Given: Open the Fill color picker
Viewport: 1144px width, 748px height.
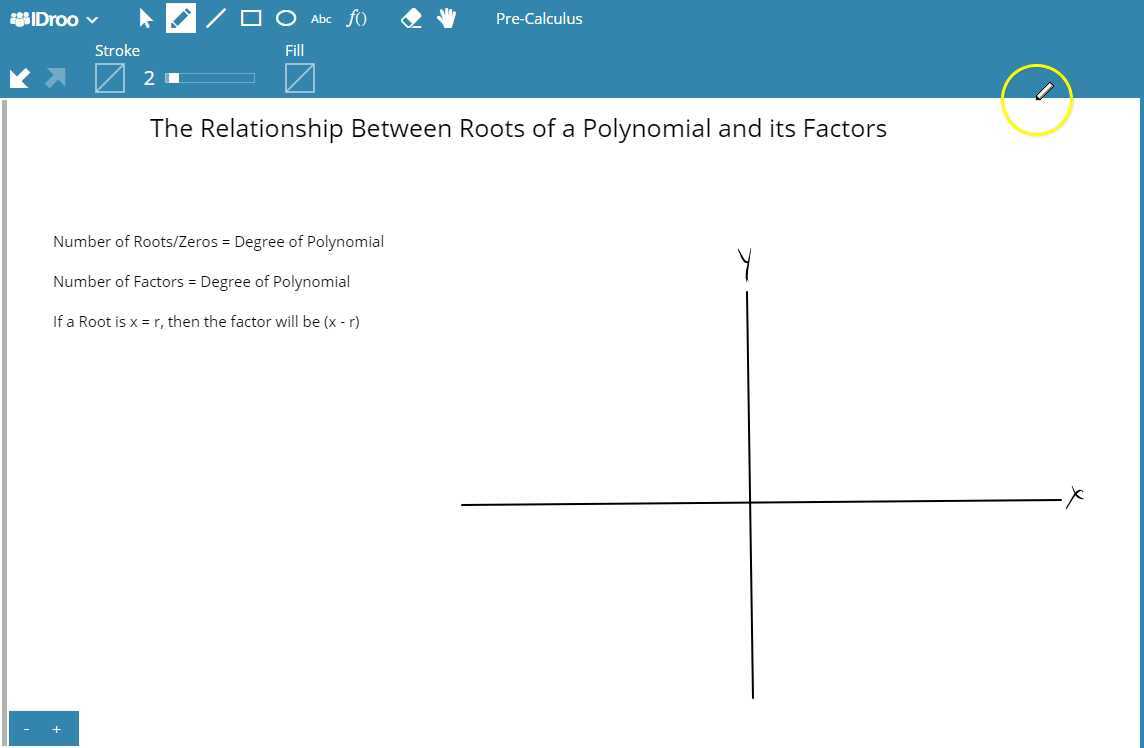Looking at the screenshot, I should [300, 77].
